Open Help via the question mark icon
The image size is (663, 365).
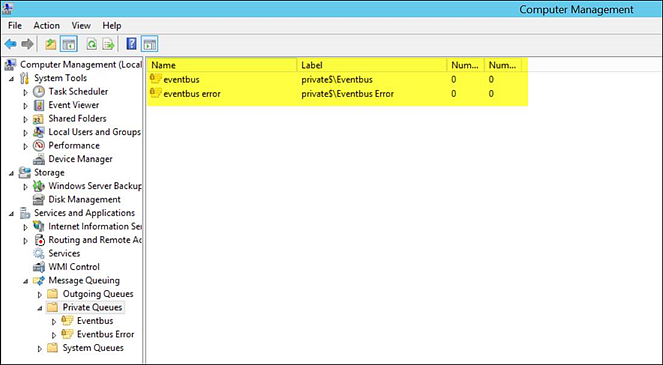coord(132,44)
